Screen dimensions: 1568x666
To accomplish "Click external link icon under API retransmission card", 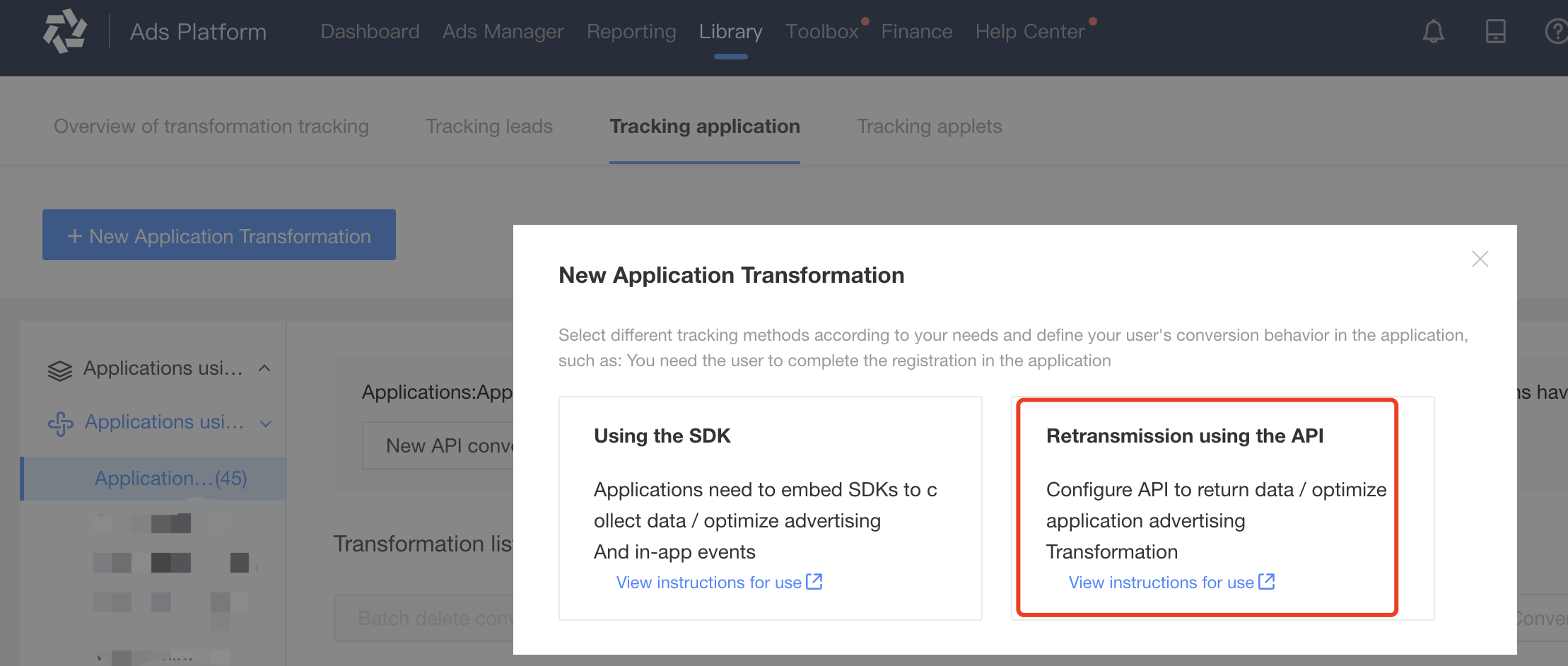I will tap(1267, 581).
